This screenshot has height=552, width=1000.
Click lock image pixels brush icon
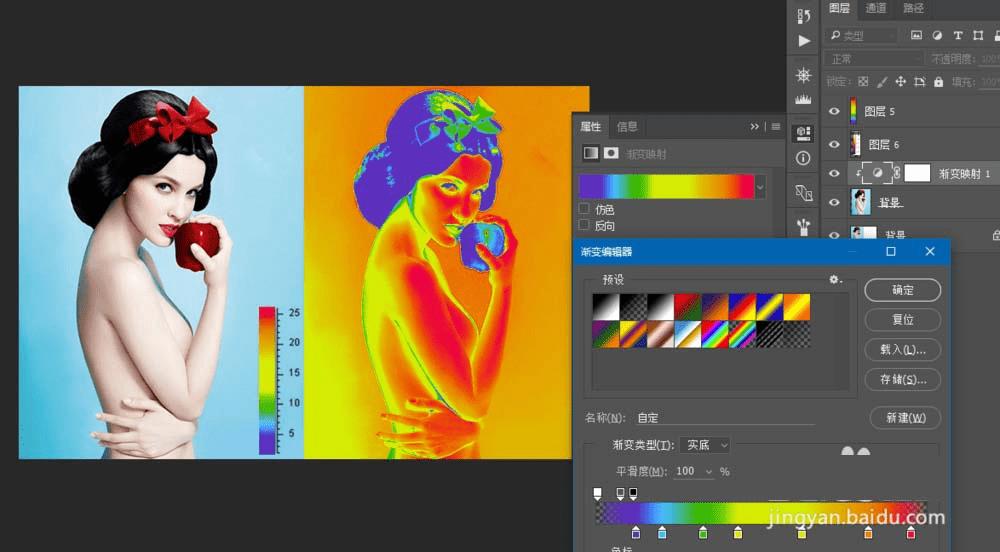[x=881, y=82]
